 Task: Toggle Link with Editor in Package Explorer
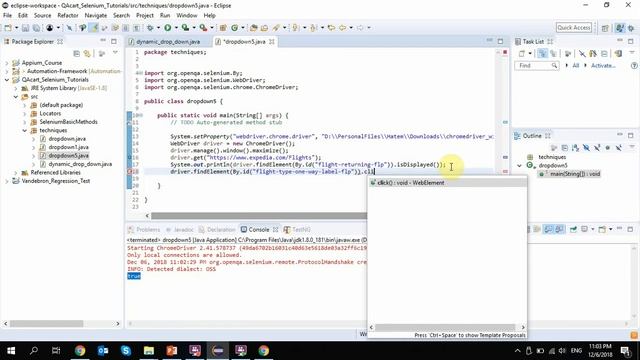(87, 53)
